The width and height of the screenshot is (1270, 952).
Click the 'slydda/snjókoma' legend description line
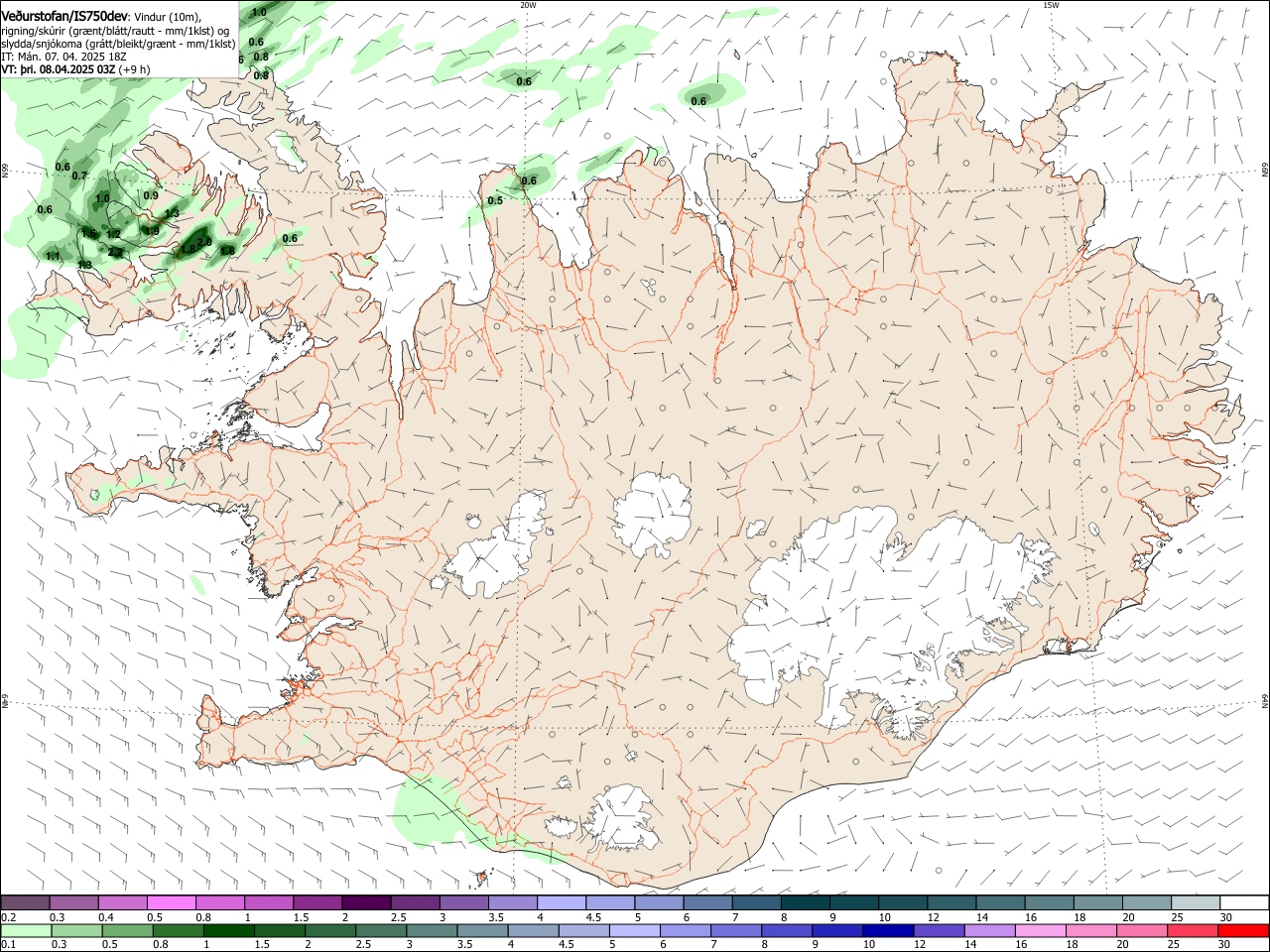(x=118, y=44)
